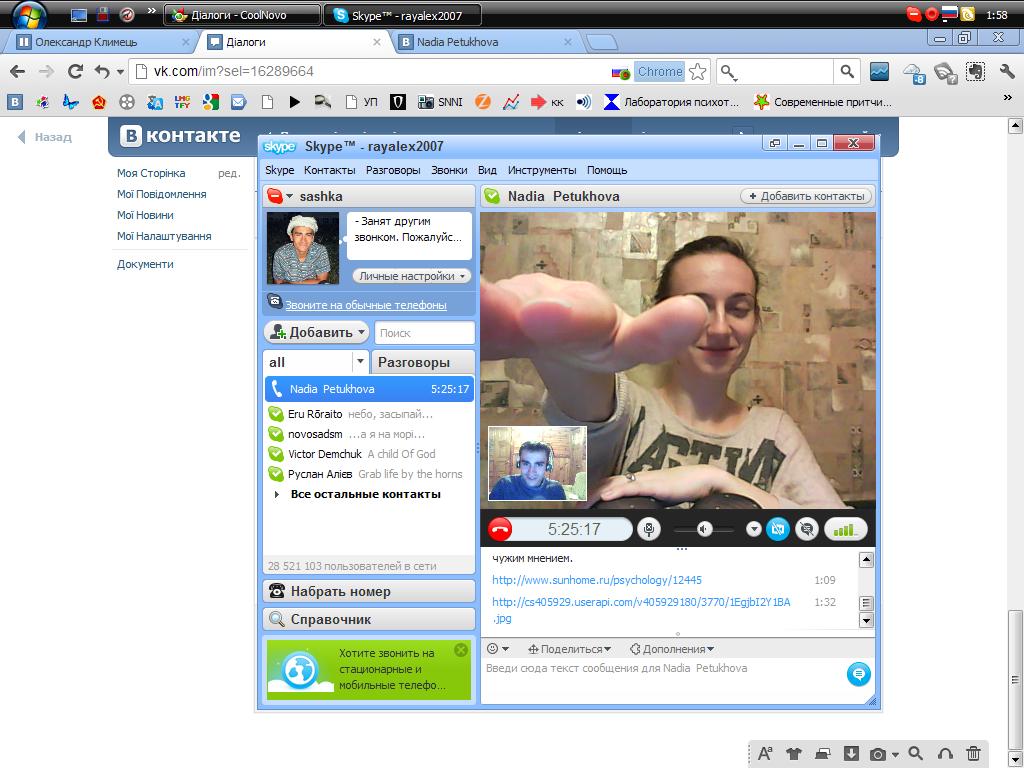Bookmark page with star icon

pos(697,71)
